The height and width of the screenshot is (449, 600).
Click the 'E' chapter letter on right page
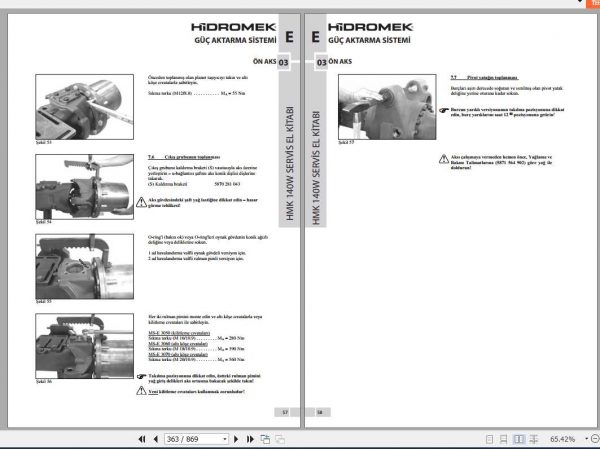click(315, 37)
